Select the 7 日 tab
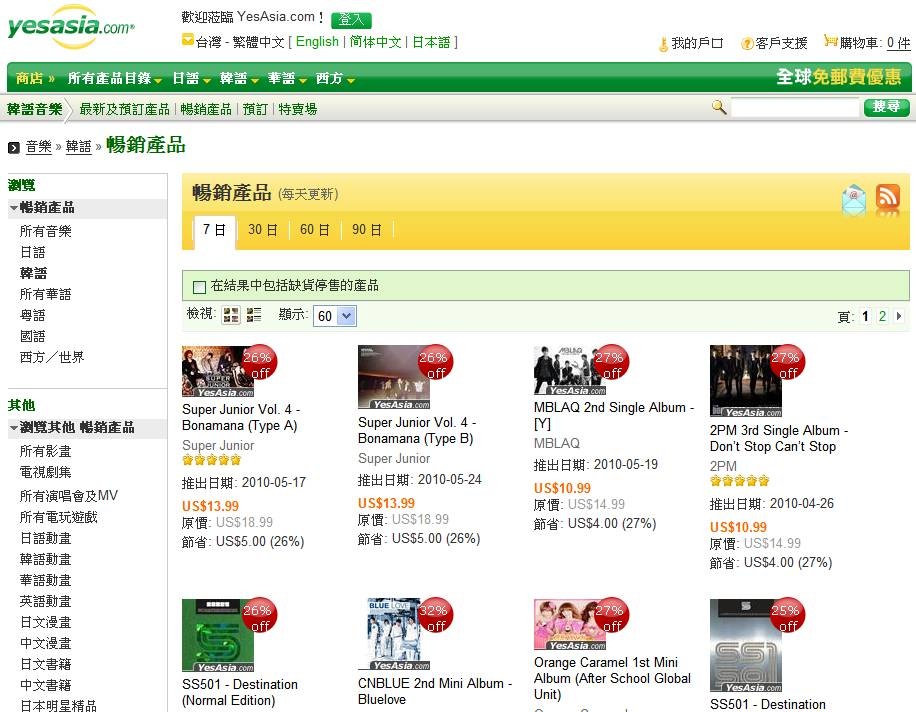Image resolution: width=916 pixels, height=712 pixels. (214, 230)
